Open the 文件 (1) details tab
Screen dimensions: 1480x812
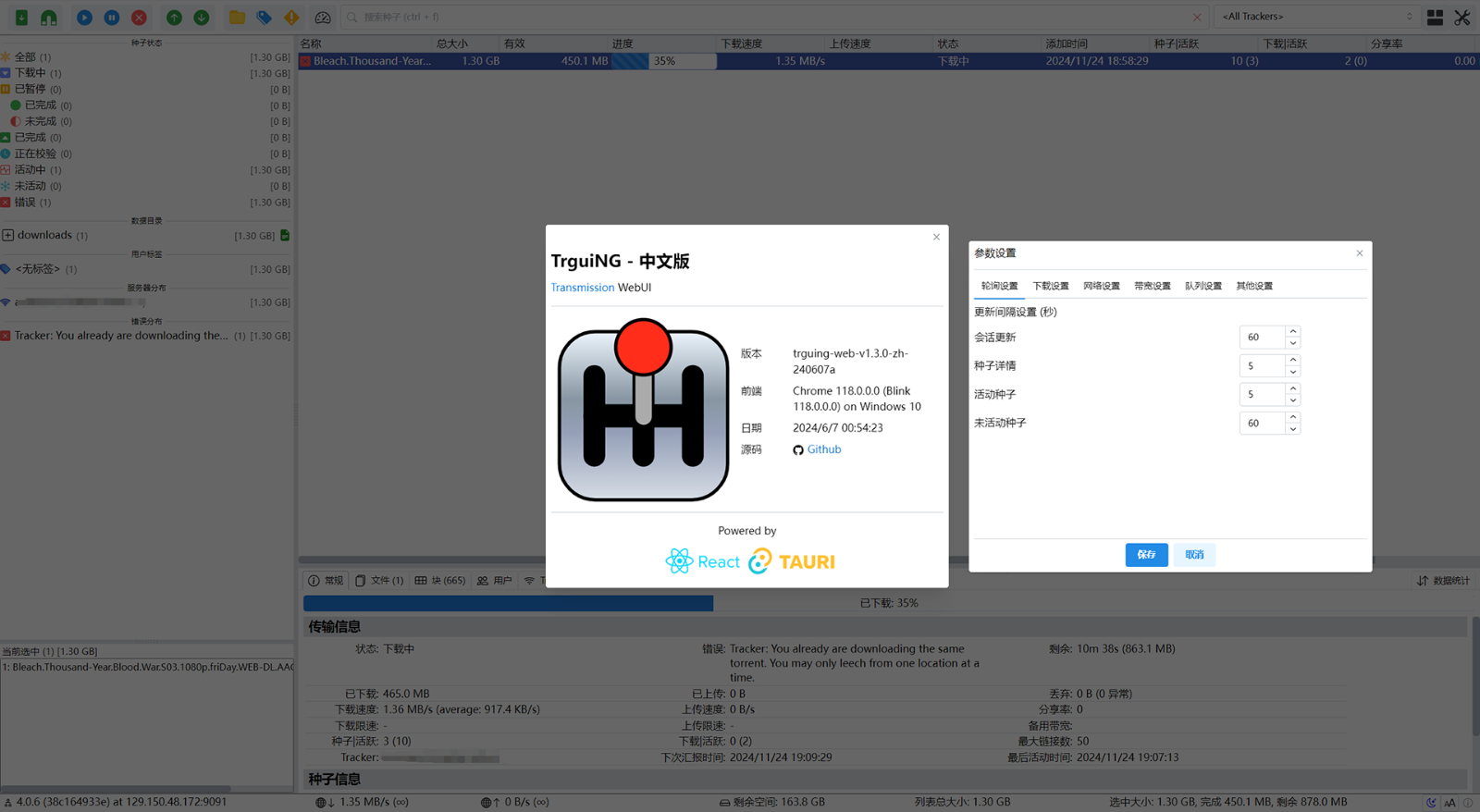[379, 581]
